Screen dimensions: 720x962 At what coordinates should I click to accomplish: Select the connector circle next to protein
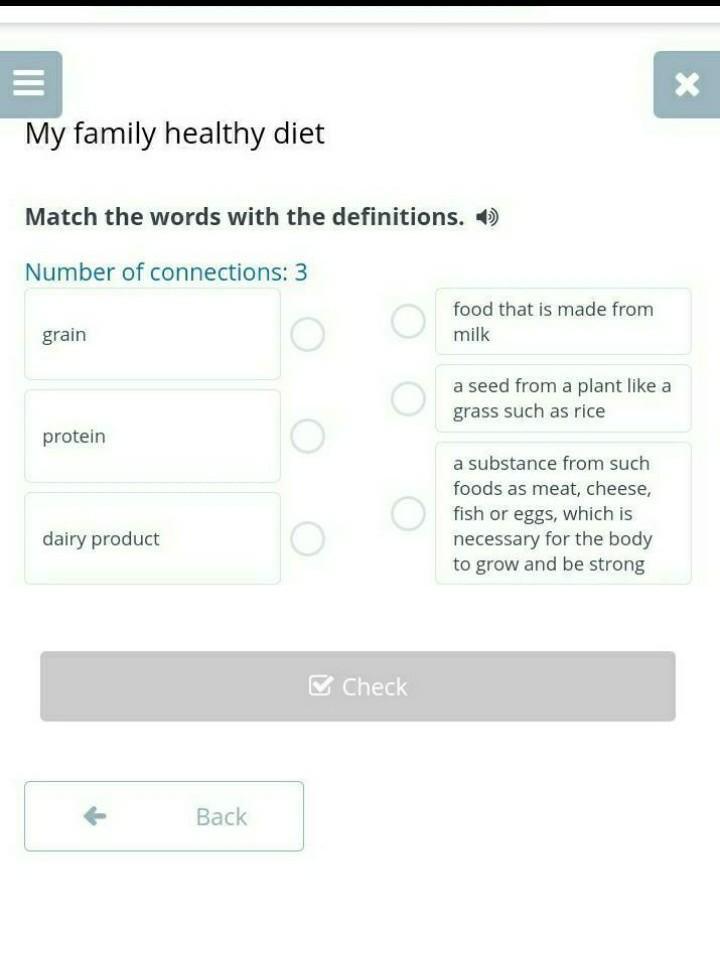[x=308, y=436]
